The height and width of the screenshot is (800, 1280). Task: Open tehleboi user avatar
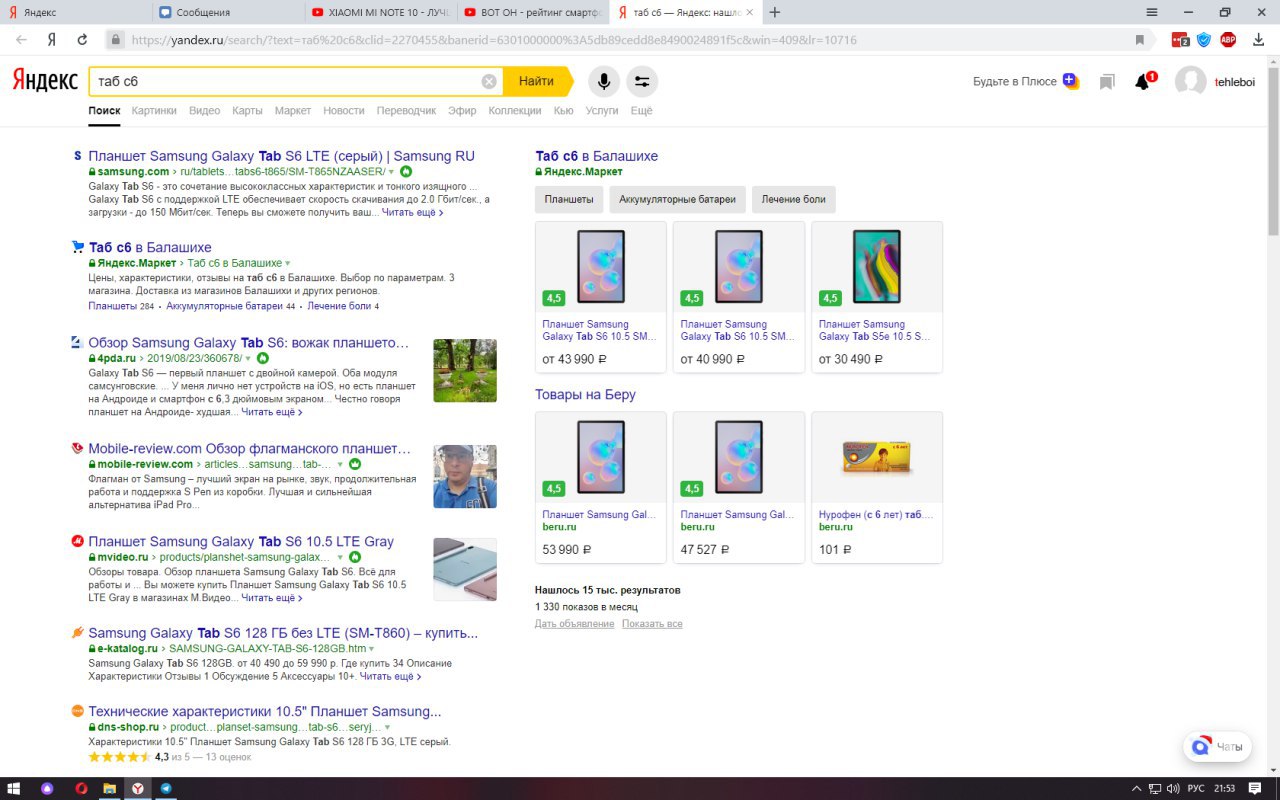click(1190, 81)
